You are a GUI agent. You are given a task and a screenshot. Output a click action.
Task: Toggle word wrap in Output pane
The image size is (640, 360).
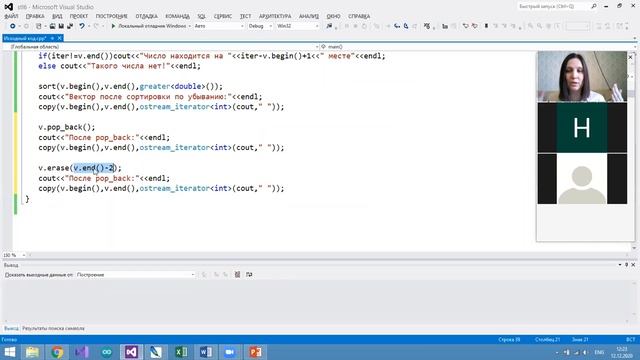tap(249, 275)
